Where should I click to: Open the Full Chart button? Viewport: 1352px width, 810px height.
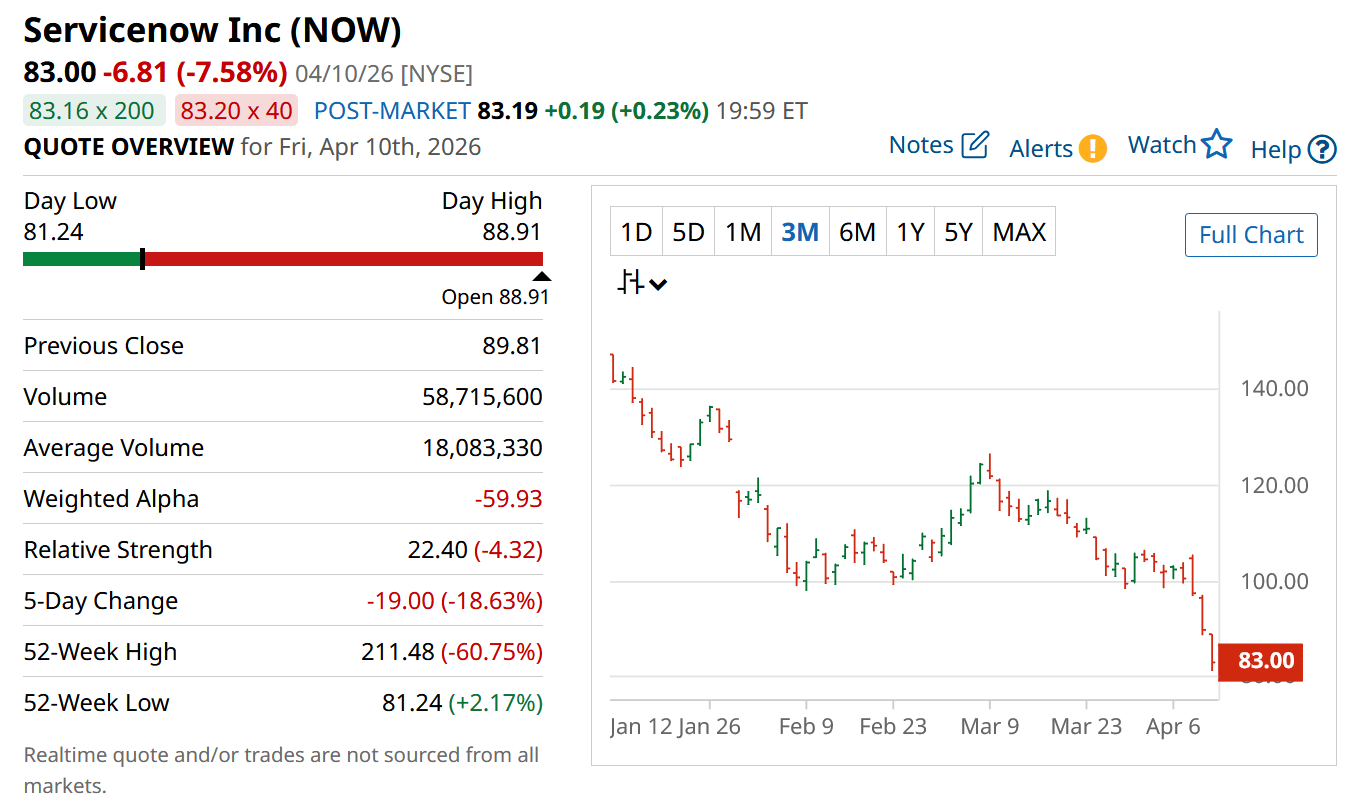[x=1251, y=235]
